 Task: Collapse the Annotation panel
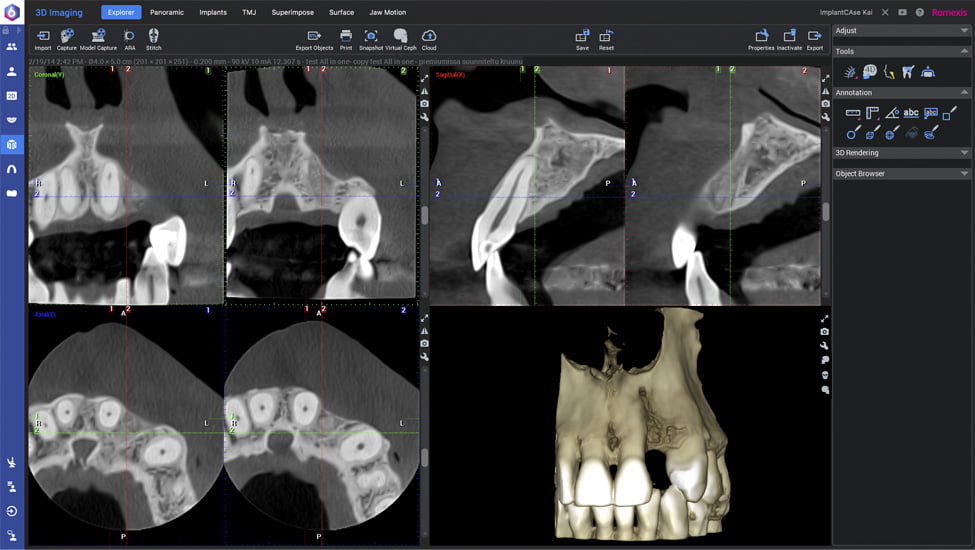click(x=964, y=92)
